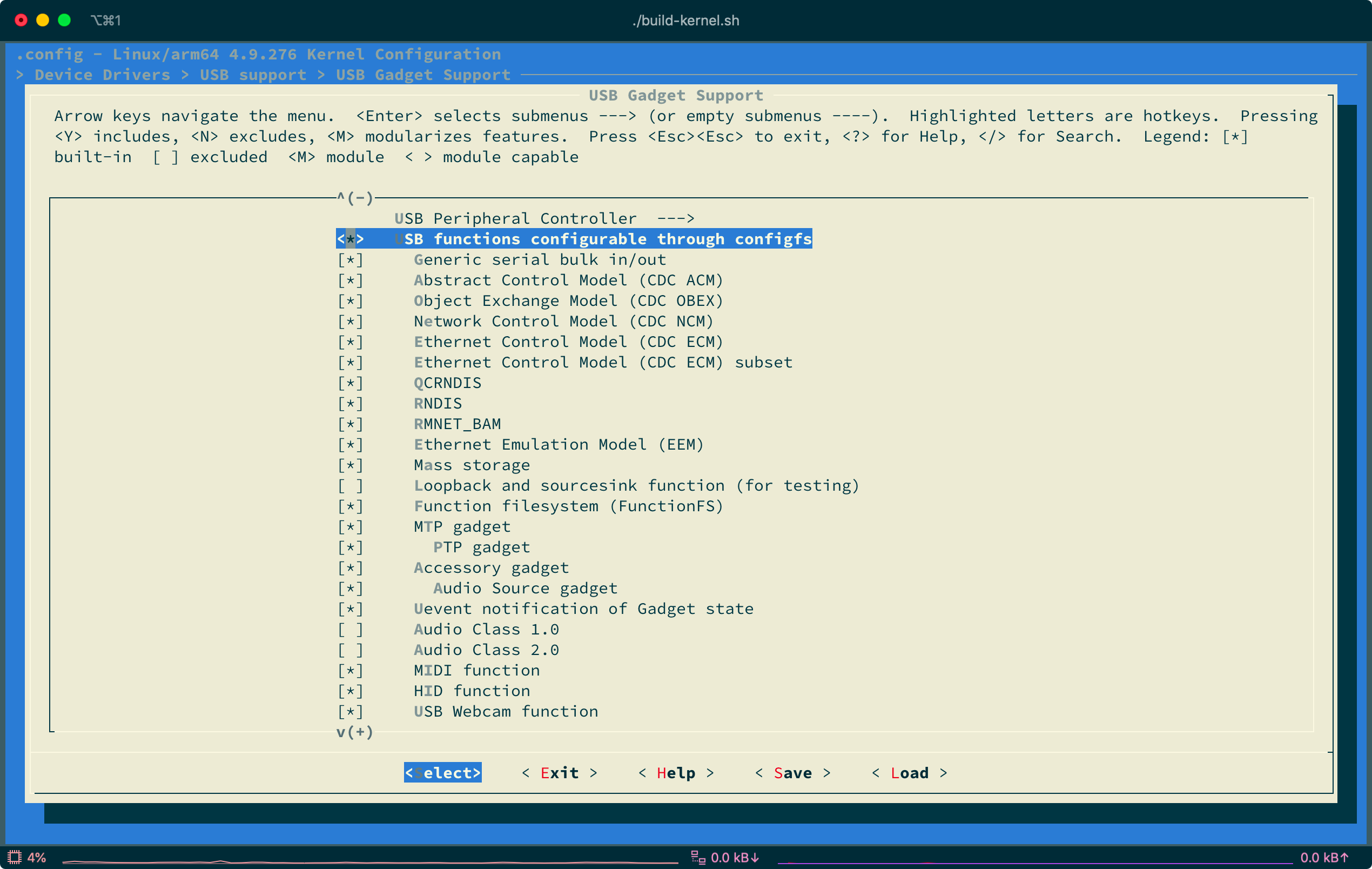Toggle the configfs USB functions tristate marker

350,239
